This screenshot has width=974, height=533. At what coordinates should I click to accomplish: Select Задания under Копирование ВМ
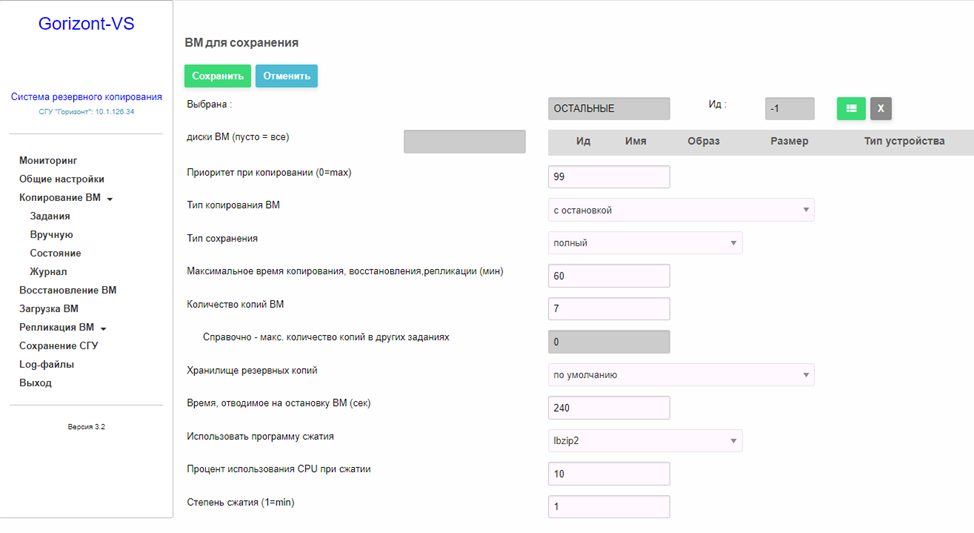point(50,216)
